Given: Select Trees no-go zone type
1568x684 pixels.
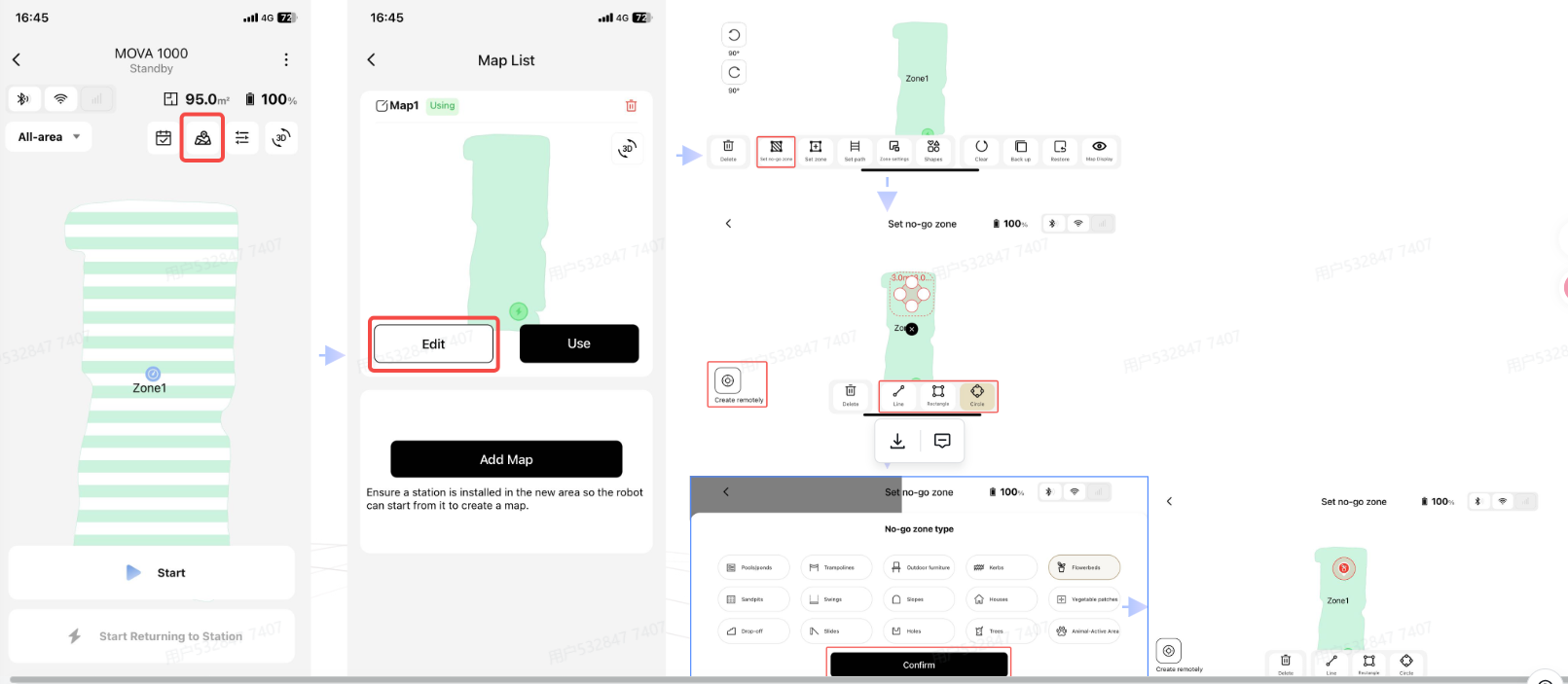Looking at the screenshot, I should click(x=1002, y=630).
